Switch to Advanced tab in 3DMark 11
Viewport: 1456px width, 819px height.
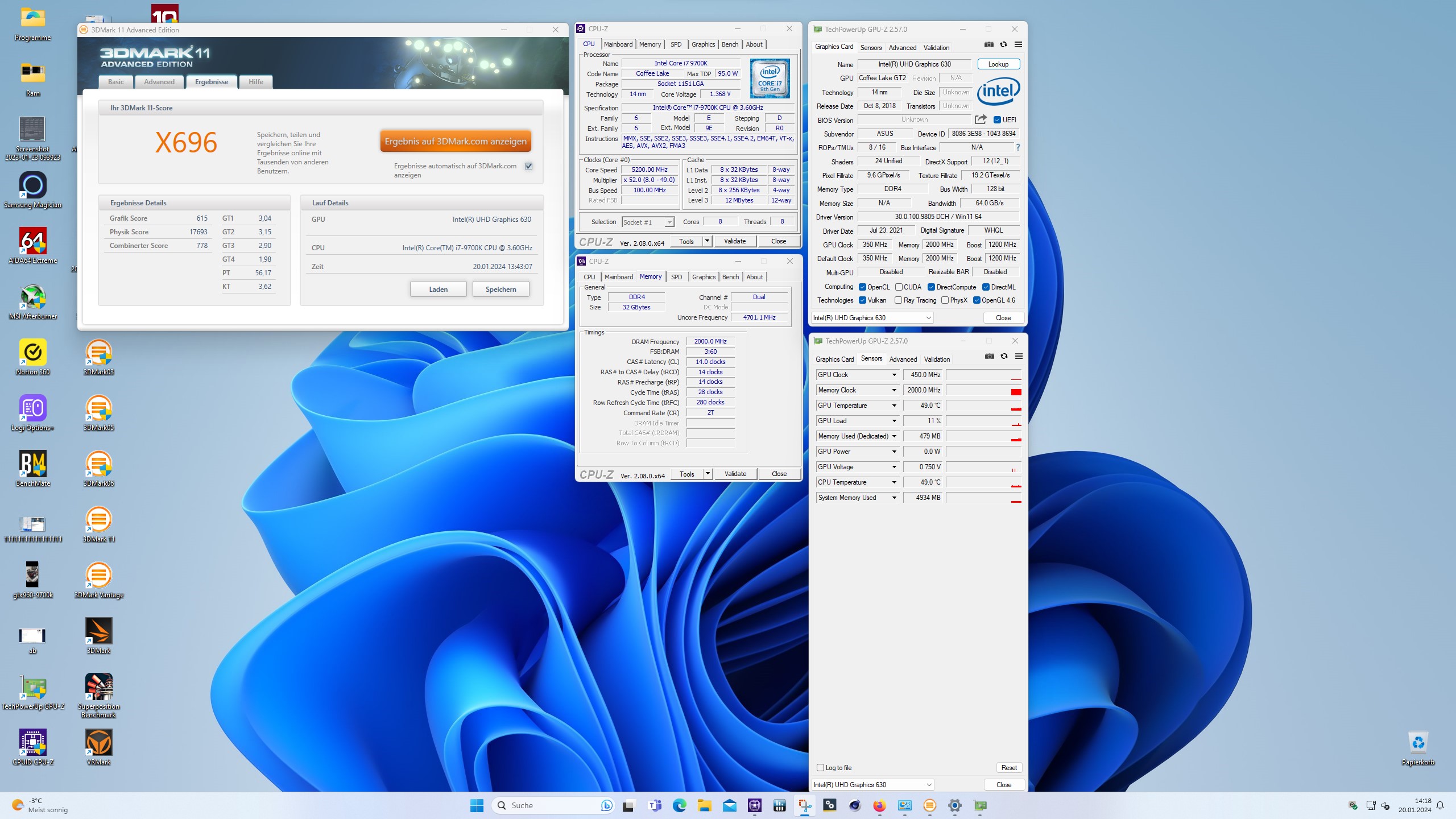[x=159, y=82]
